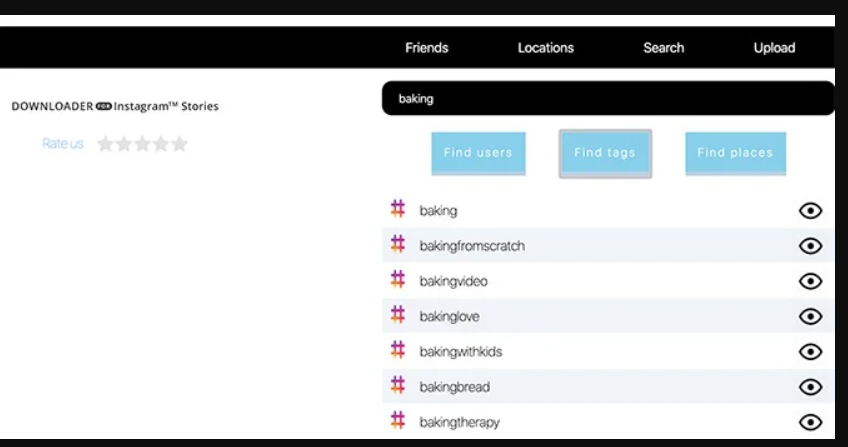Image resolution: width=848 pixels, height=447 pixels.
Task: Click the FOR badge icon in Downloader title
Action: point(104,106)
